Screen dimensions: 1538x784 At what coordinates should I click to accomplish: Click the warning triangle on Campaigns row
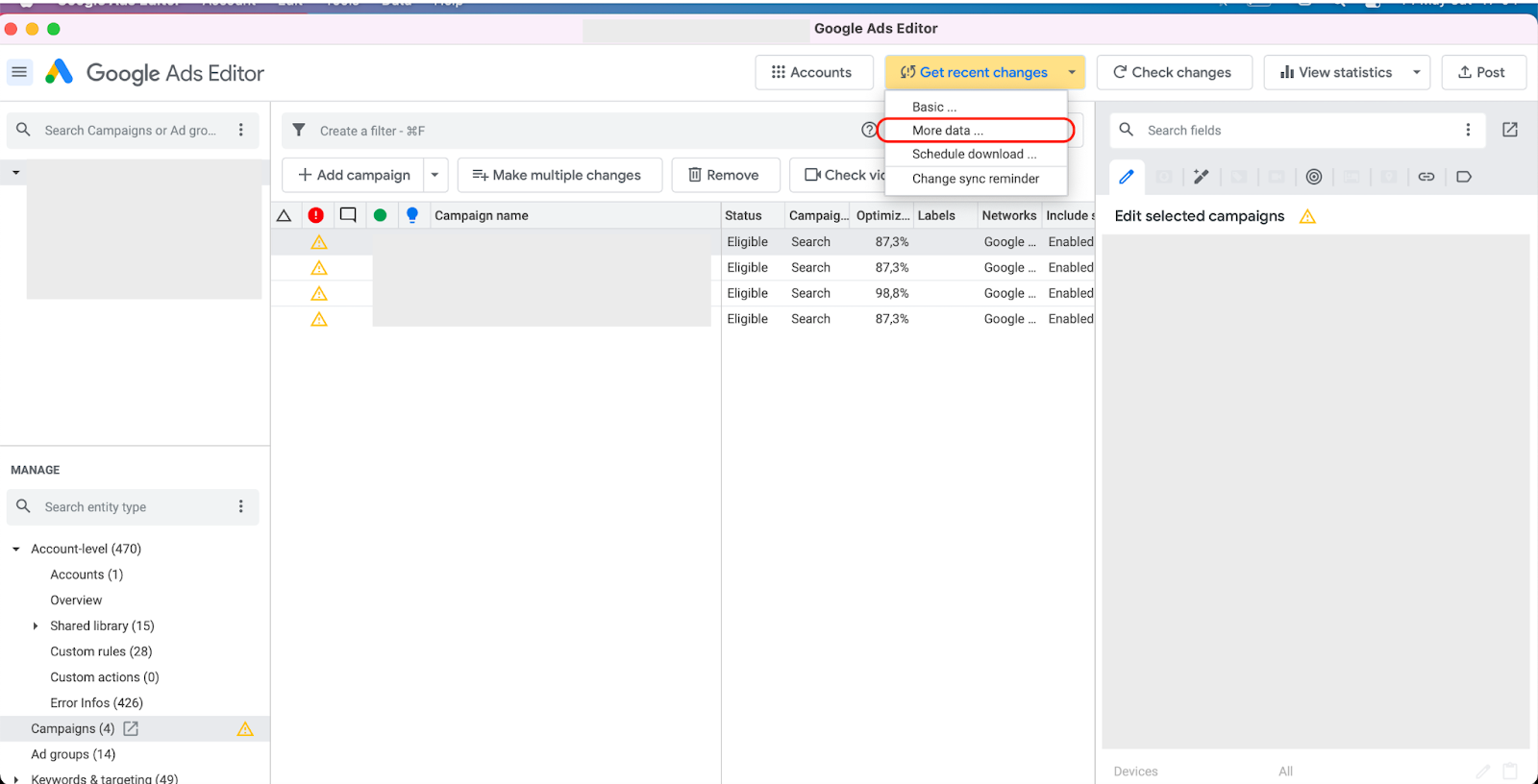pyautogui.click(x=245, y=728)
